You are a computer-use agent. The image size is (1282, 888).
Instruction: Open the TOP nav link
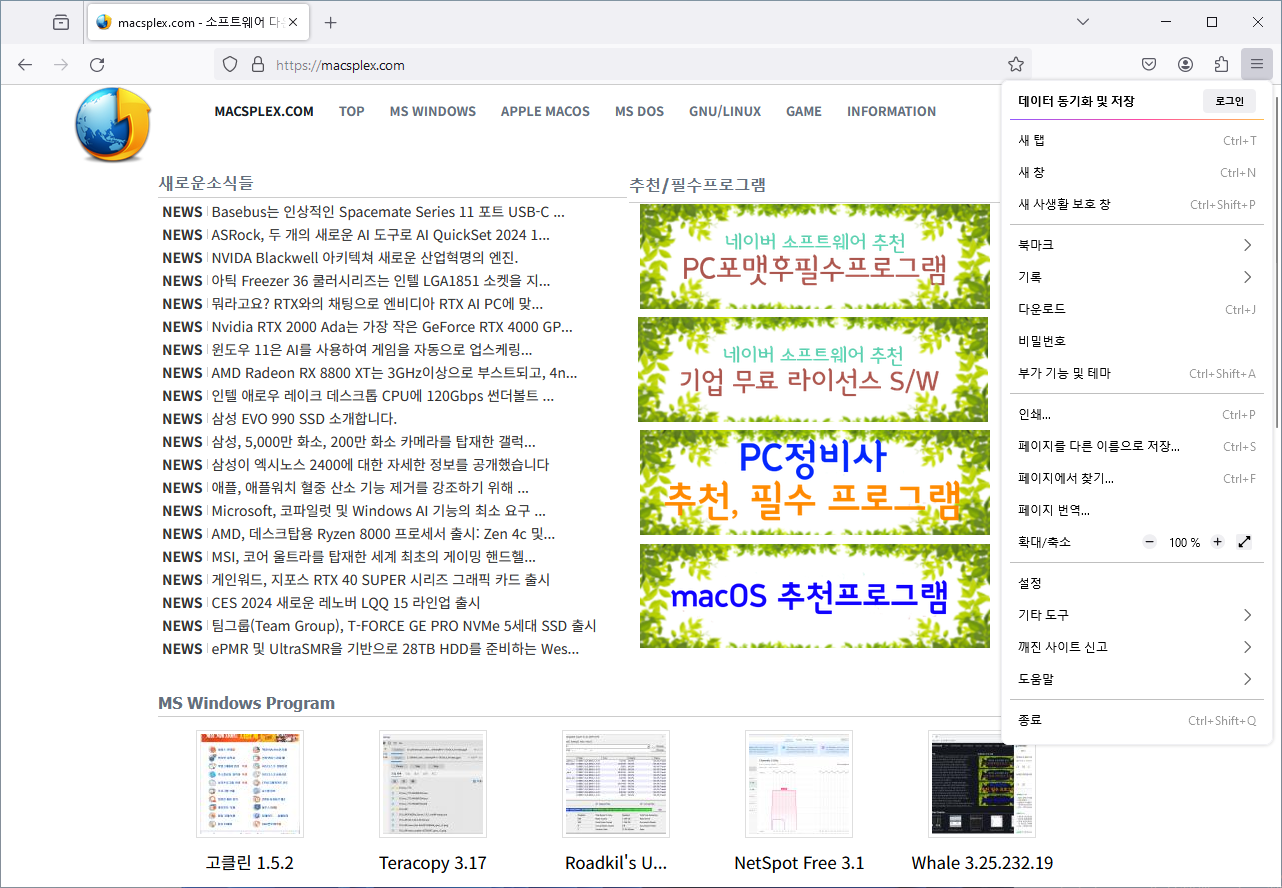click(352, 111)
